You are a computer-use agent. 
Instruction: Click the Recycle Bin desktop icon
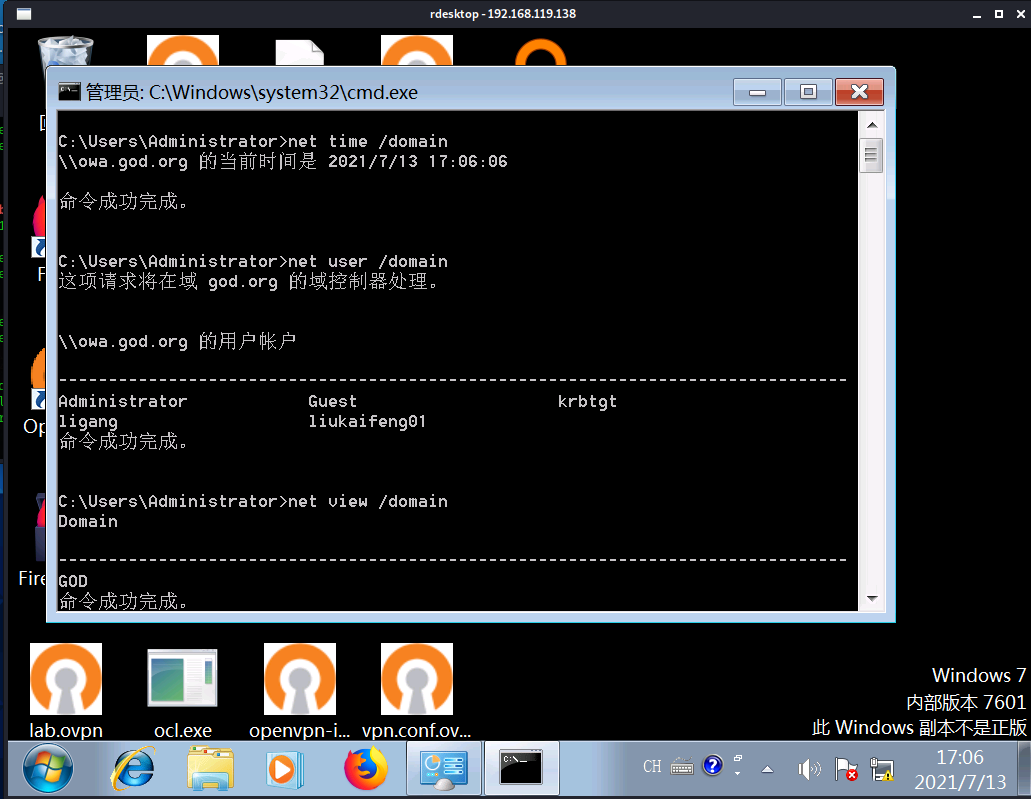click(66, 51)
